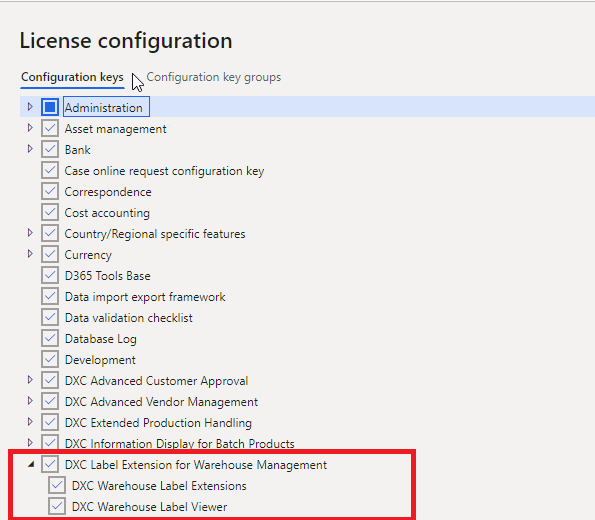Uncheck the Correspondence checkbox
The image size is (595, 520).
pos(50,191)
